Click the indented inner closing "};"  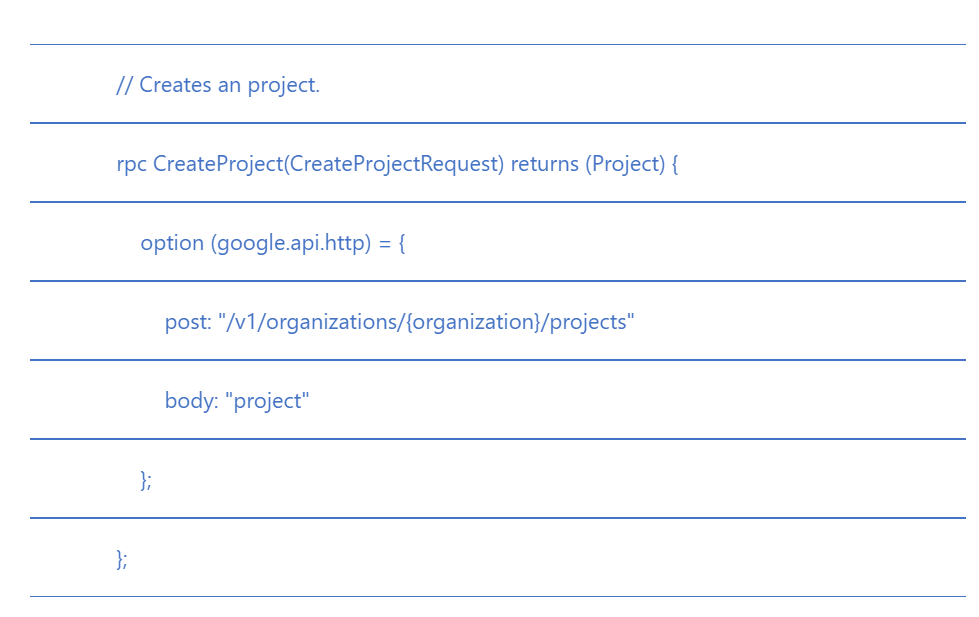[146, 480]
